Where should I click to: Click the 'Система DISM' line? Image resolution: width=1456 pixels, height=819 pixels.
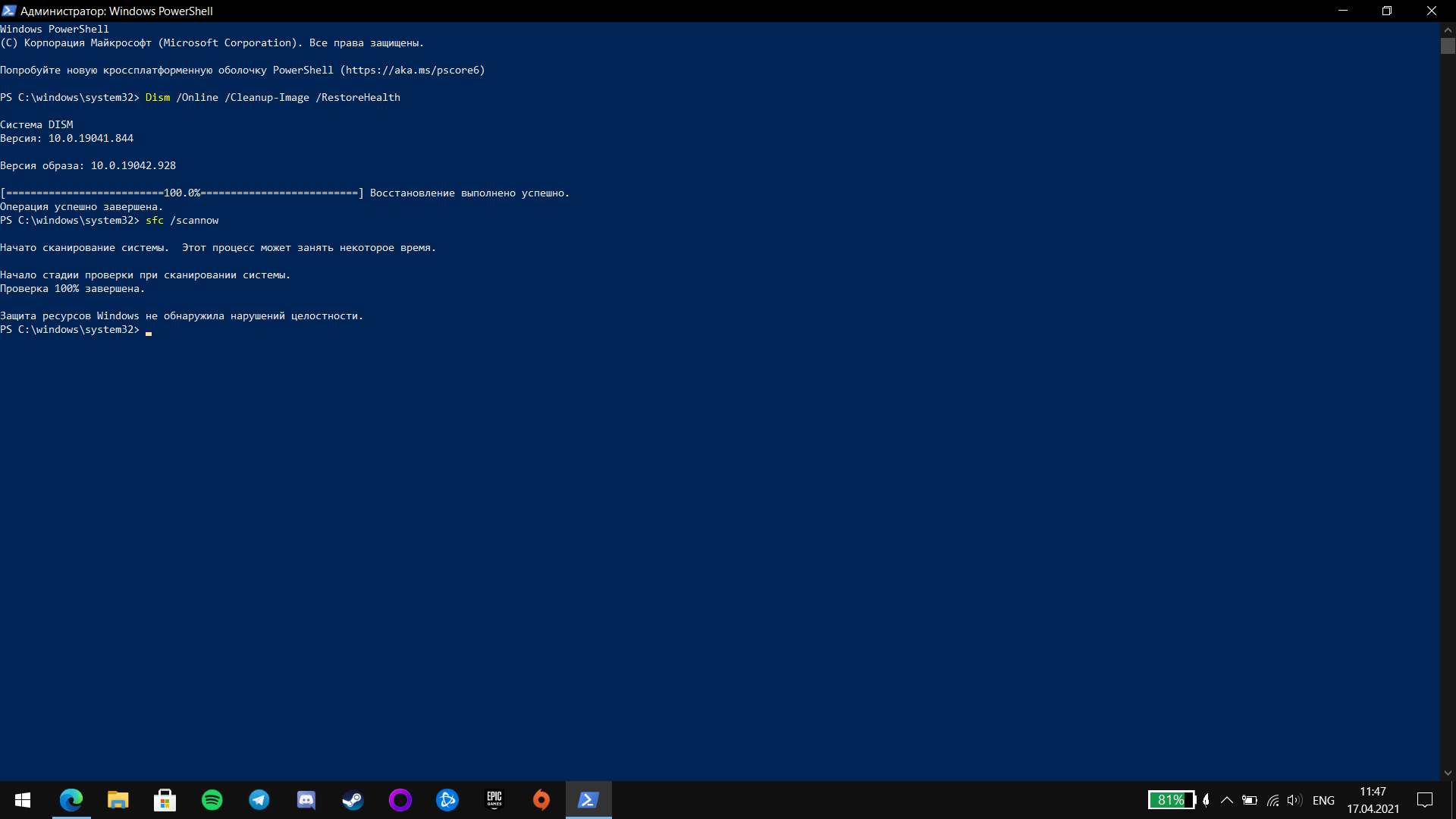(36, 124)
